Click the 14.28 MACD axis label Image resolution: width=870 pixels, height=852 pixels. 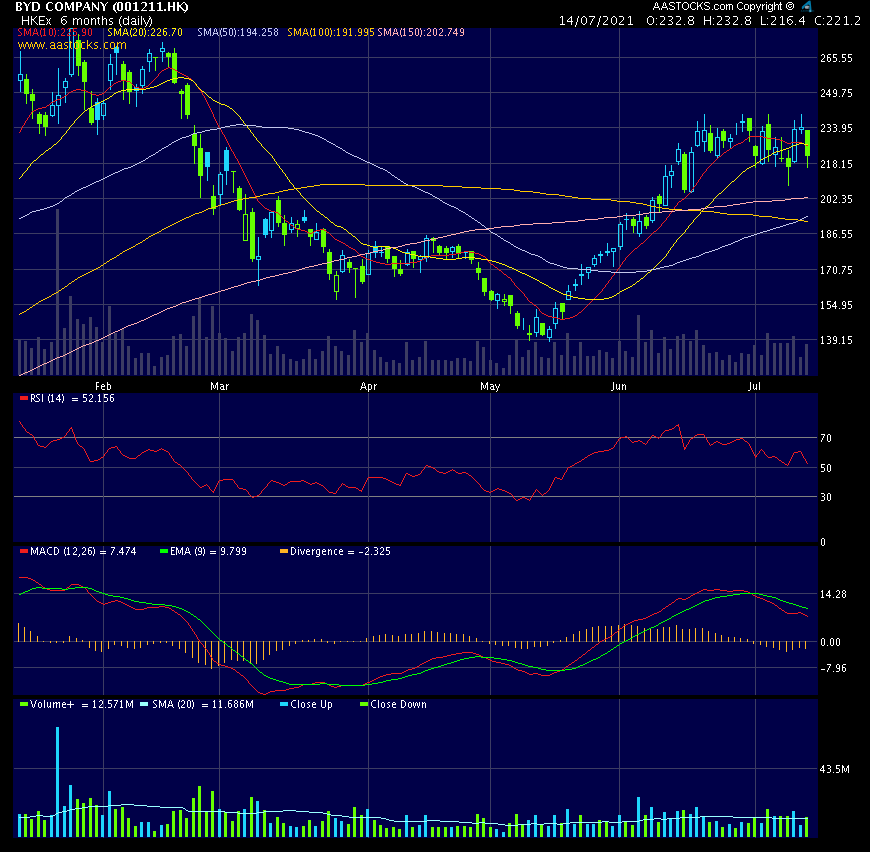click(833, 594)
